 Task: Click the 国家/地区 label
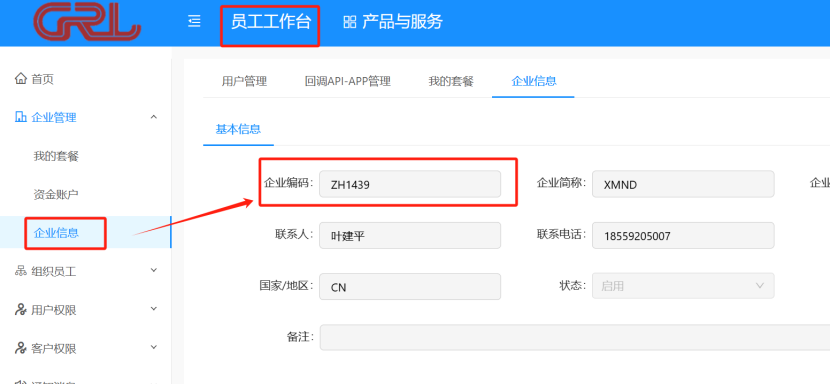(287, 286)
